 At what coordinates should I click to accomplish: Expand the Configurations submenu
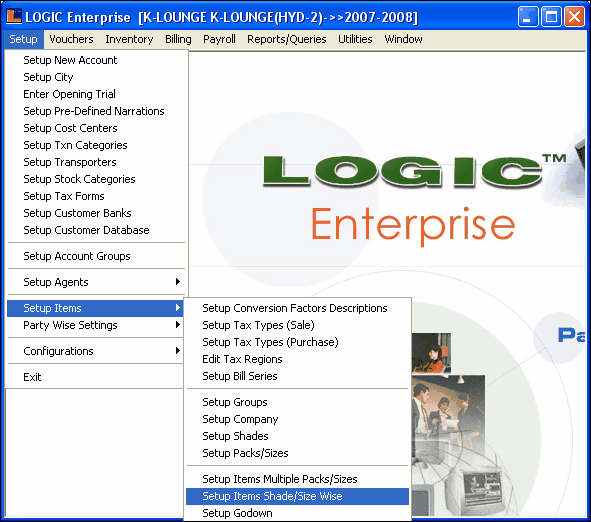[x=96, y=351]
